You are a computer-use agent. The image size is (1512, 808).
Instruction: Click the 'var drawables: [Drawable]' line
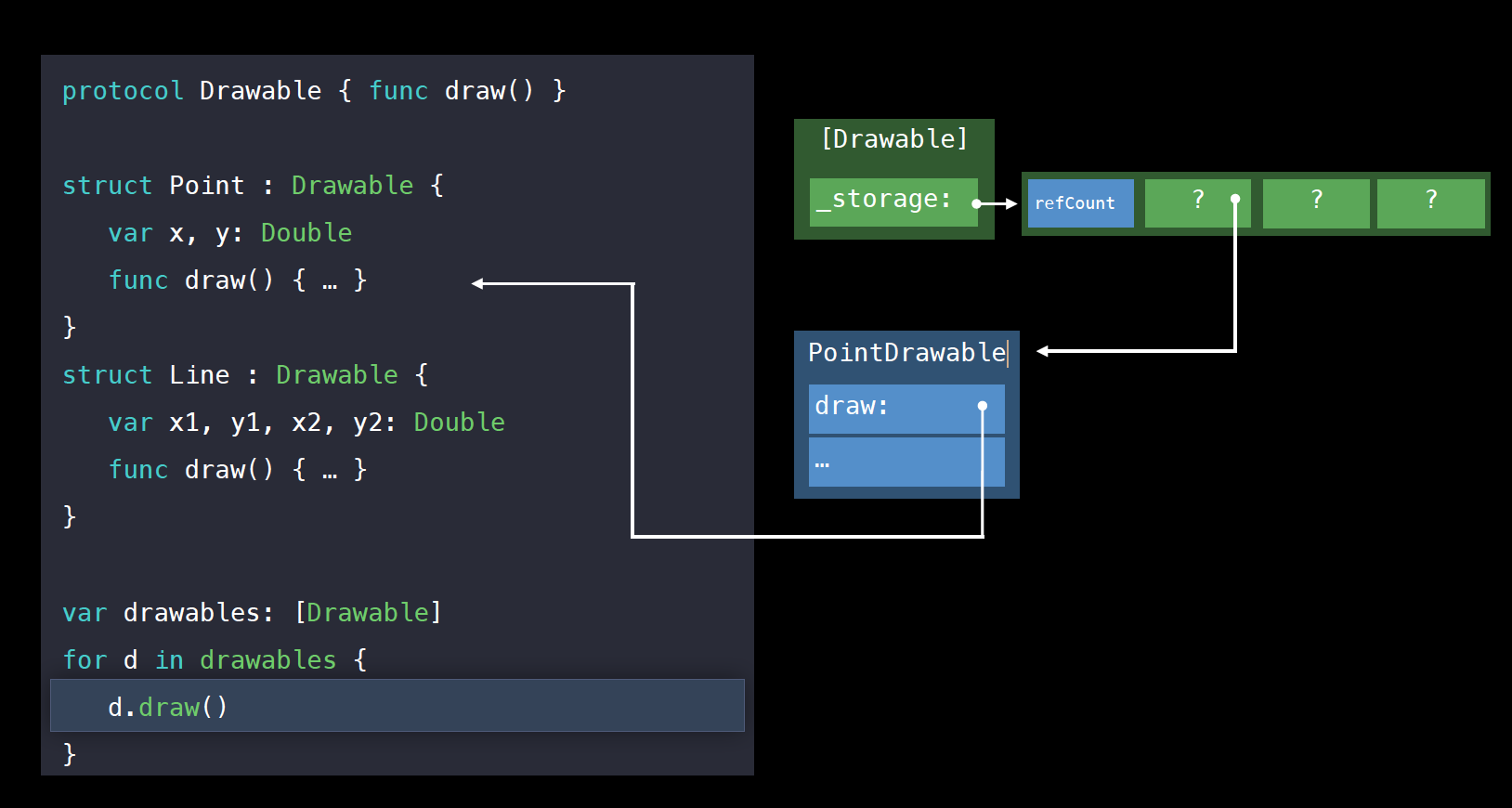(x=252, y=613)
